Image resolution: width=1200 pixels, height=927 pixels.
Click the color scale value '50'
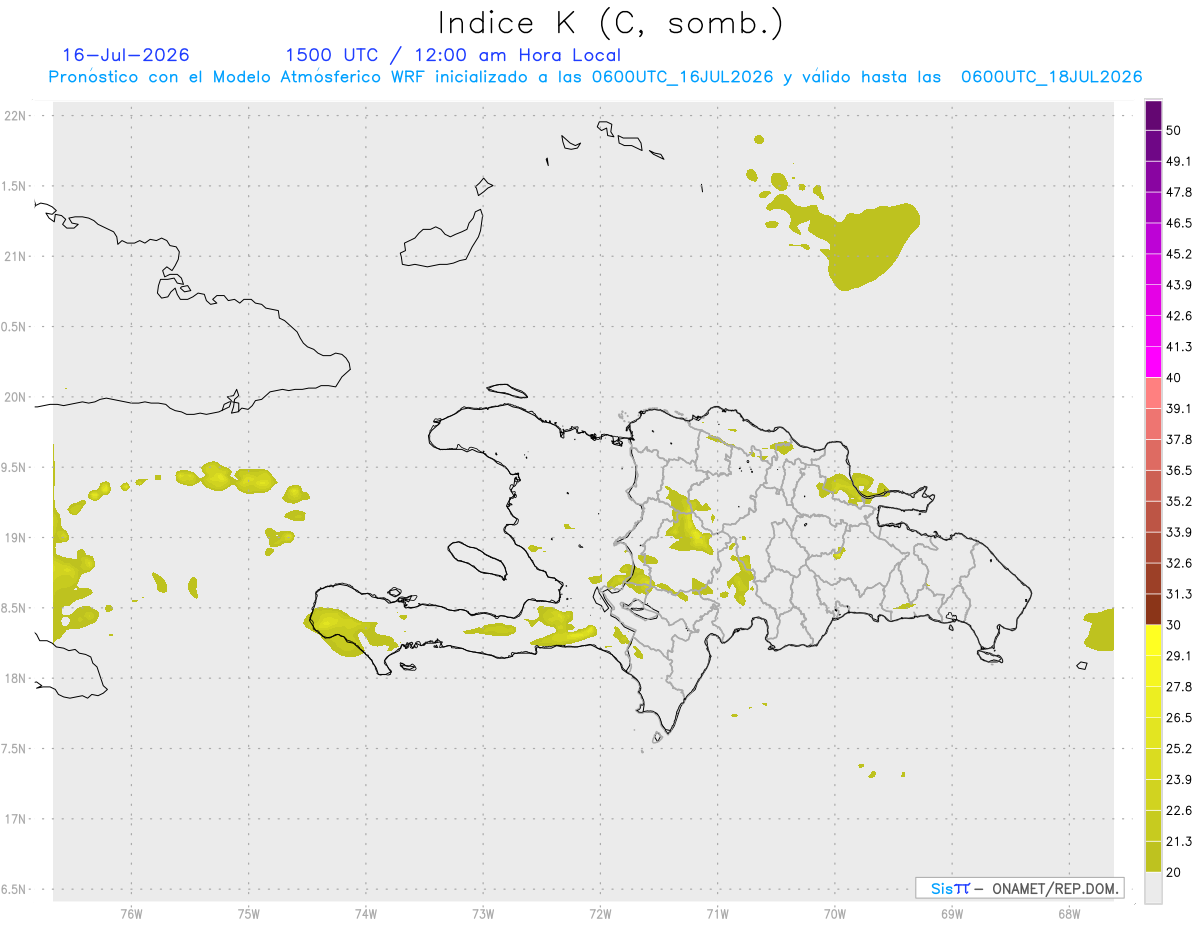1175,130
